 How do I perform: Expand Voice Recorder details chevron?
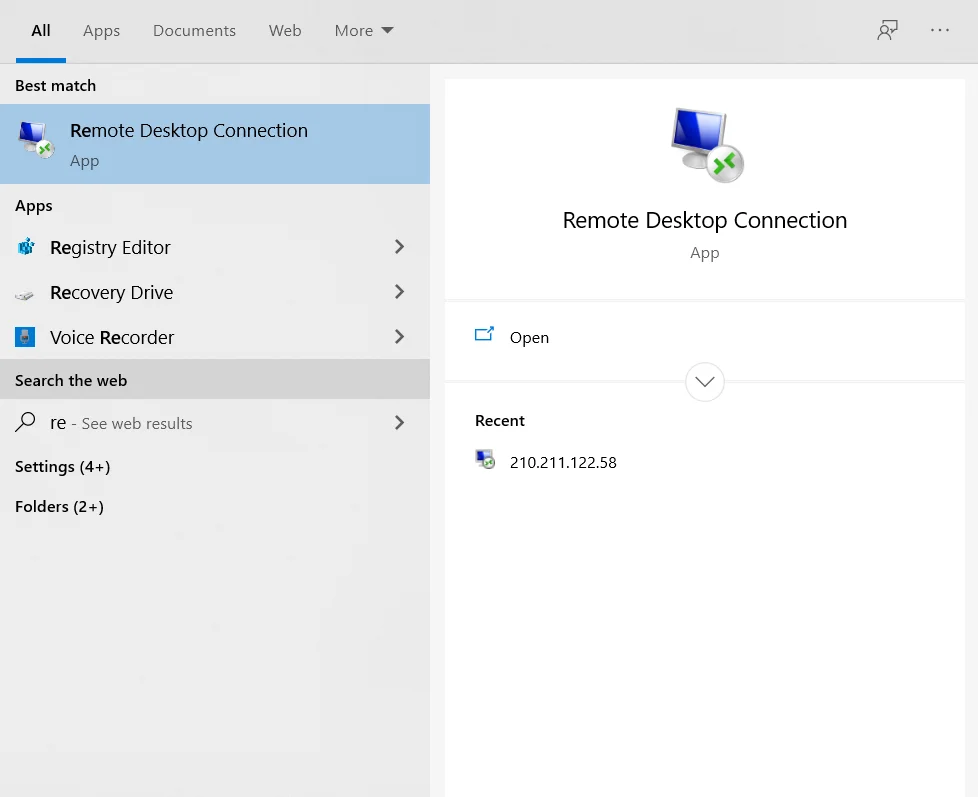400,337
